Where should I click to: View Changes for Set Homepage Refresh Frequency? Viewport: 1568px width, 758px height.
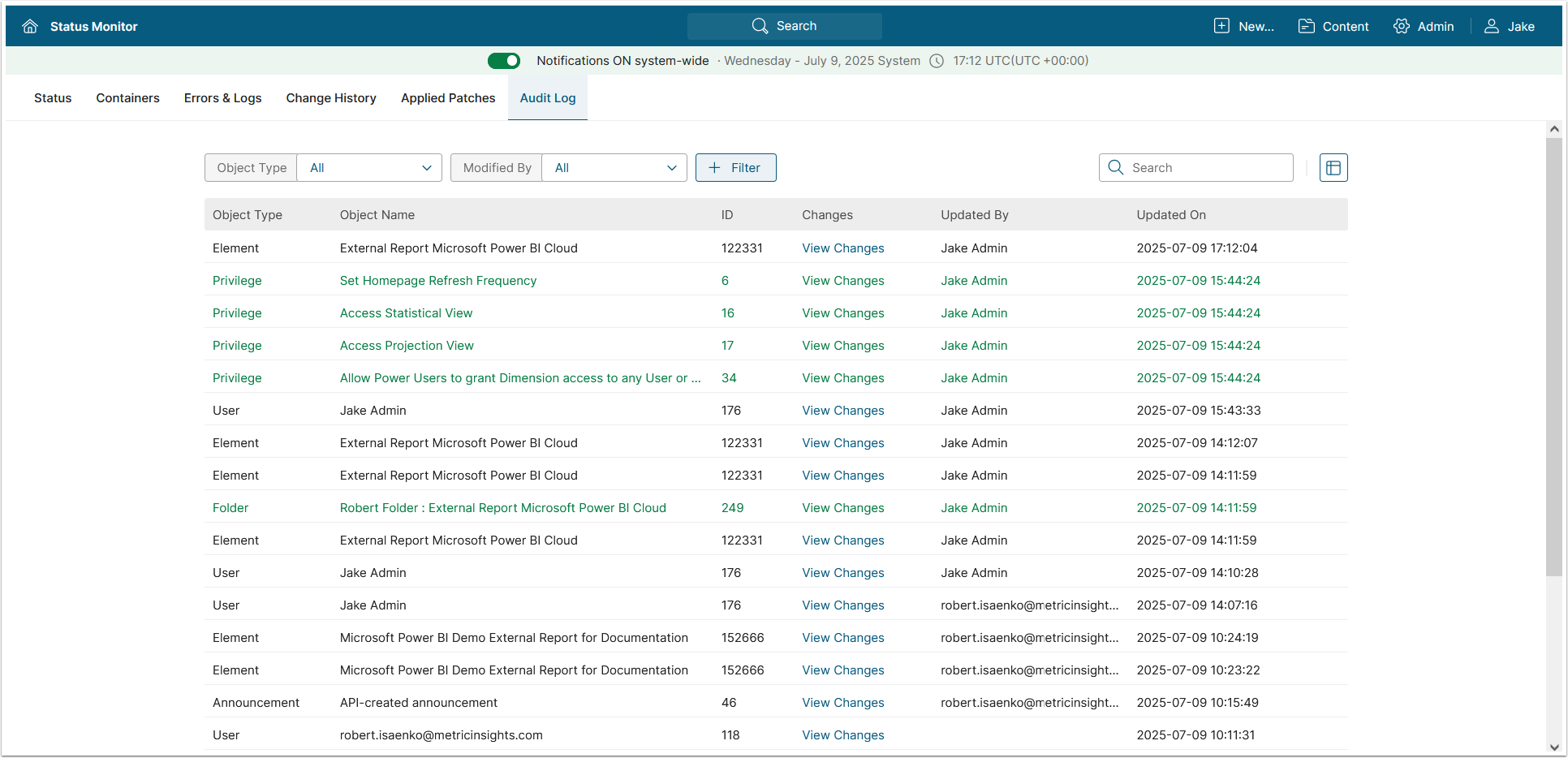(842, 281)
